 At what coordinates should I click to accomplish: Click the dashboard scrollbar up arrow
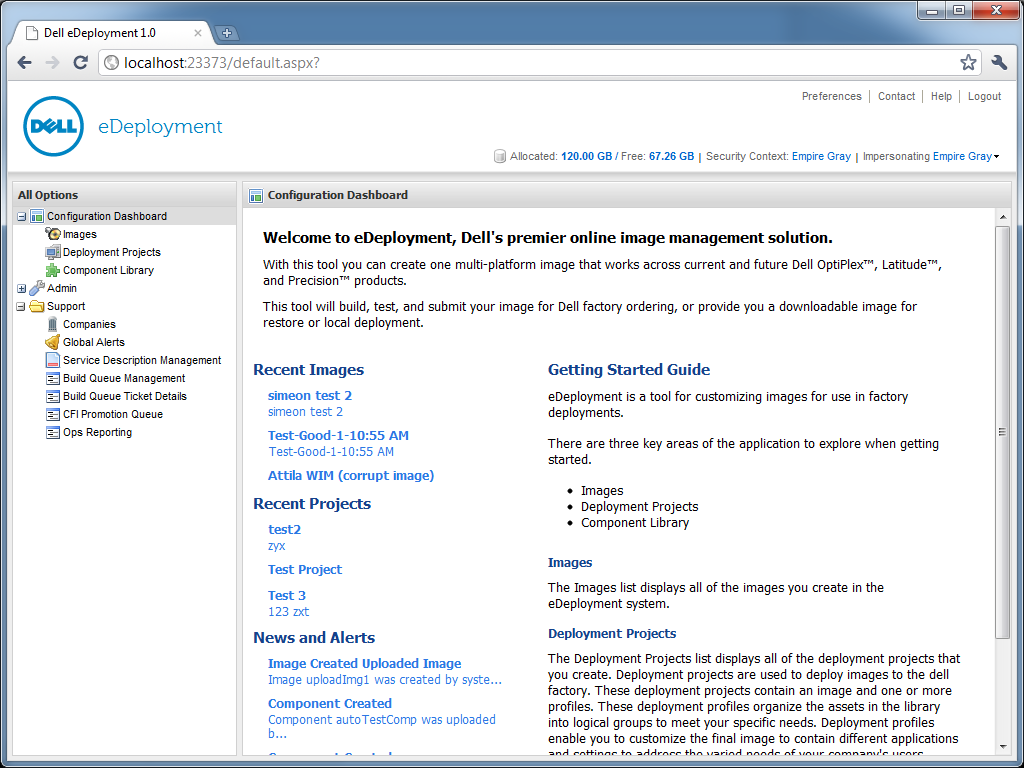pos(1003,217)
